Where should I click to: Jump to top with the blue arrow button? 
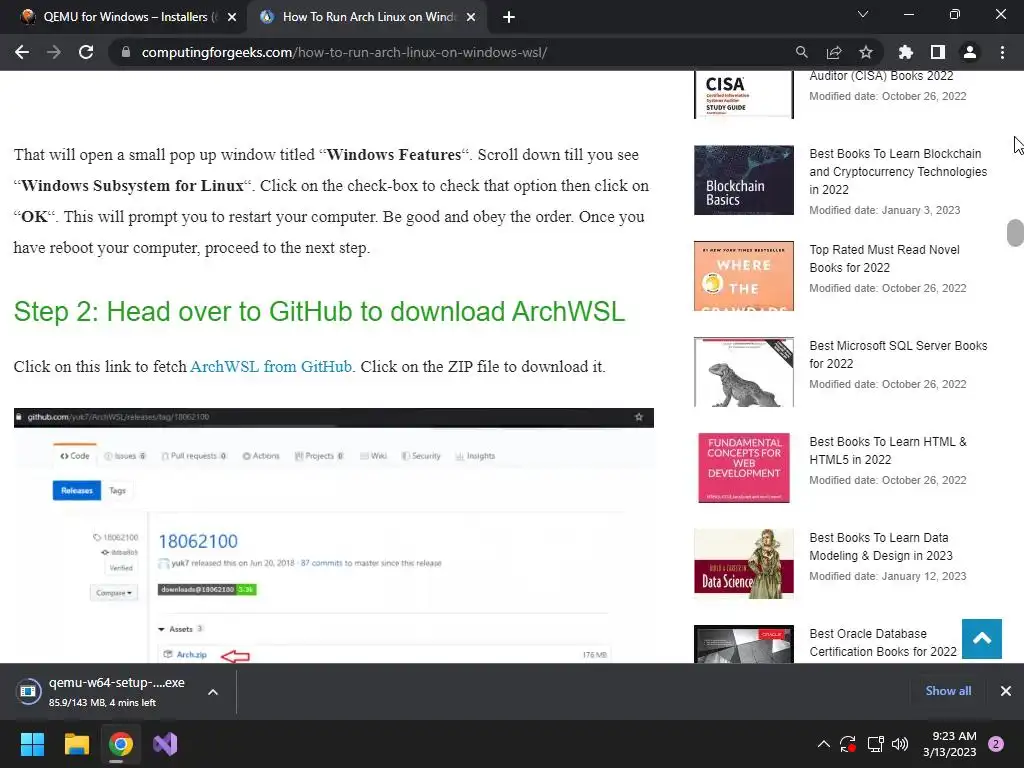982,639
